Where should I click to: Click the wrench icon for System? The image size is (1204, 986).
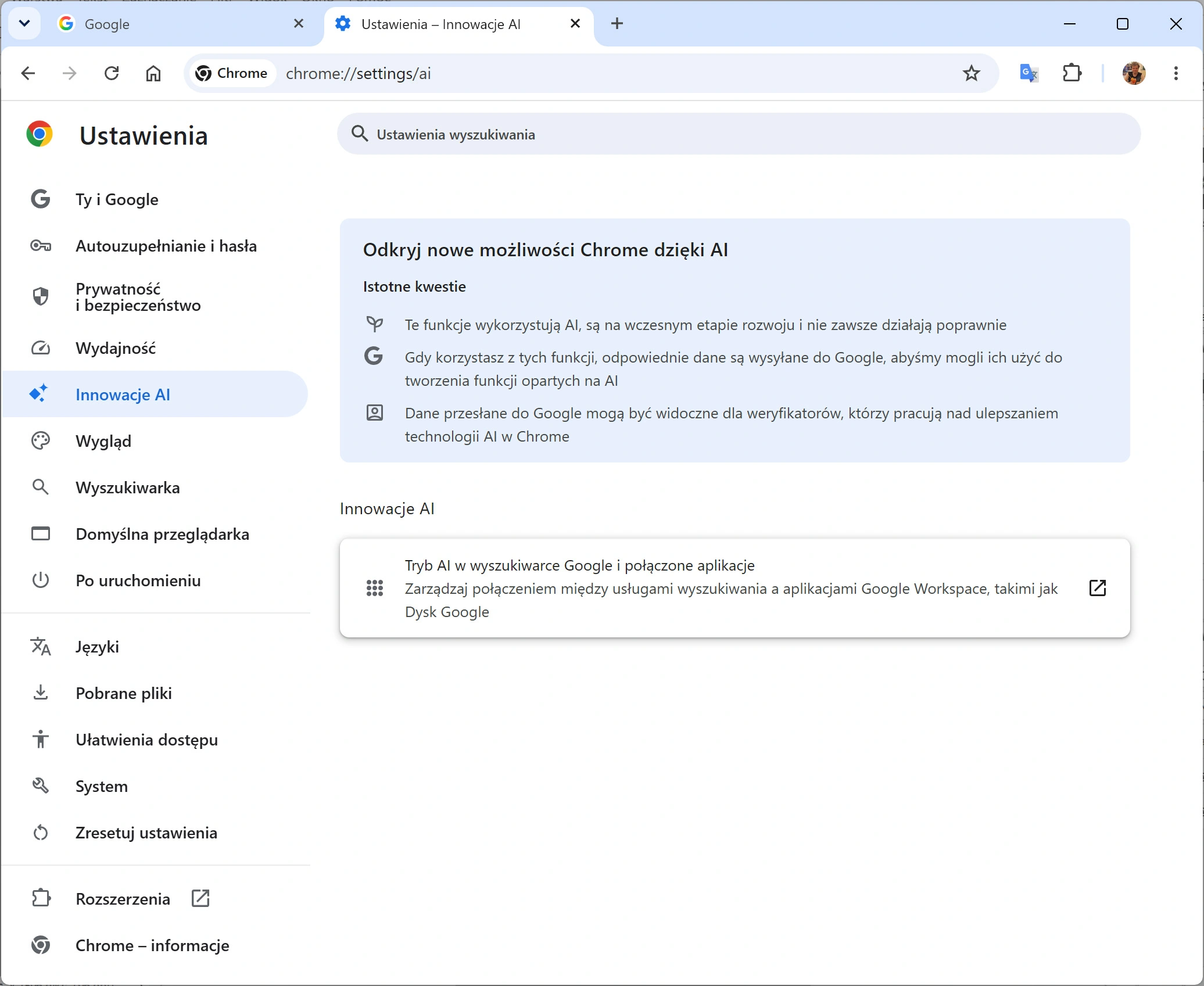pos(40,786)
